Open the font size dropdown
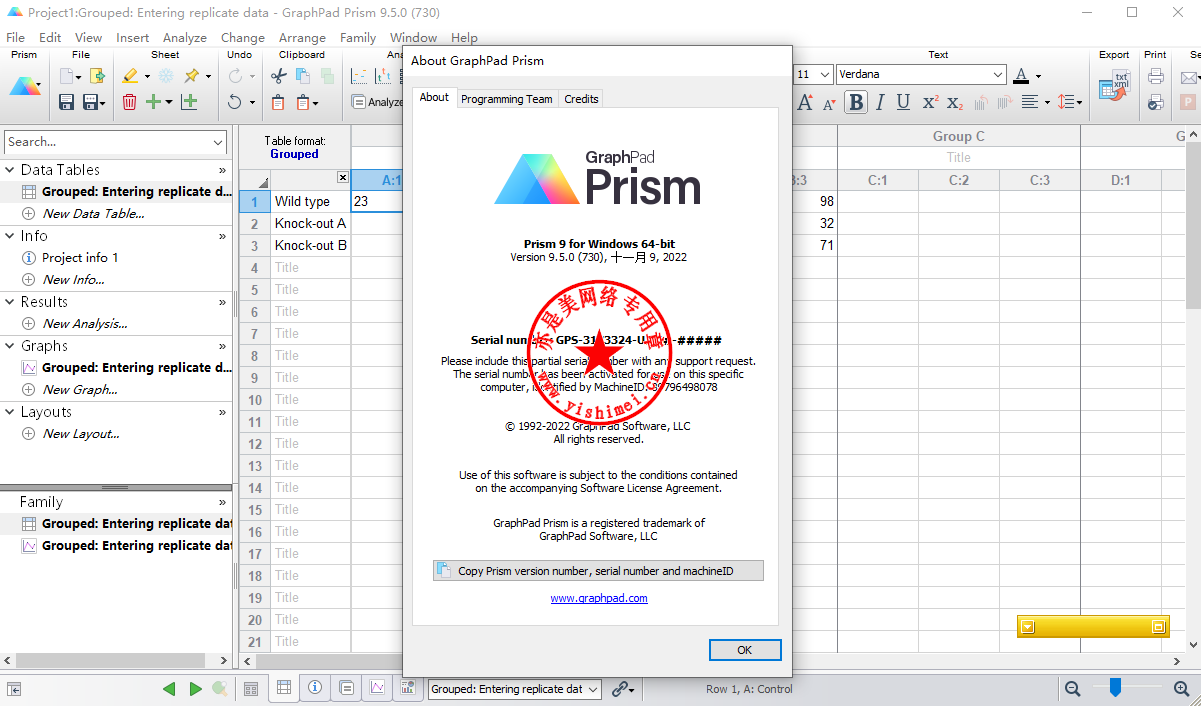This screenshot has width=1201, height=706. tap(825, 75)
